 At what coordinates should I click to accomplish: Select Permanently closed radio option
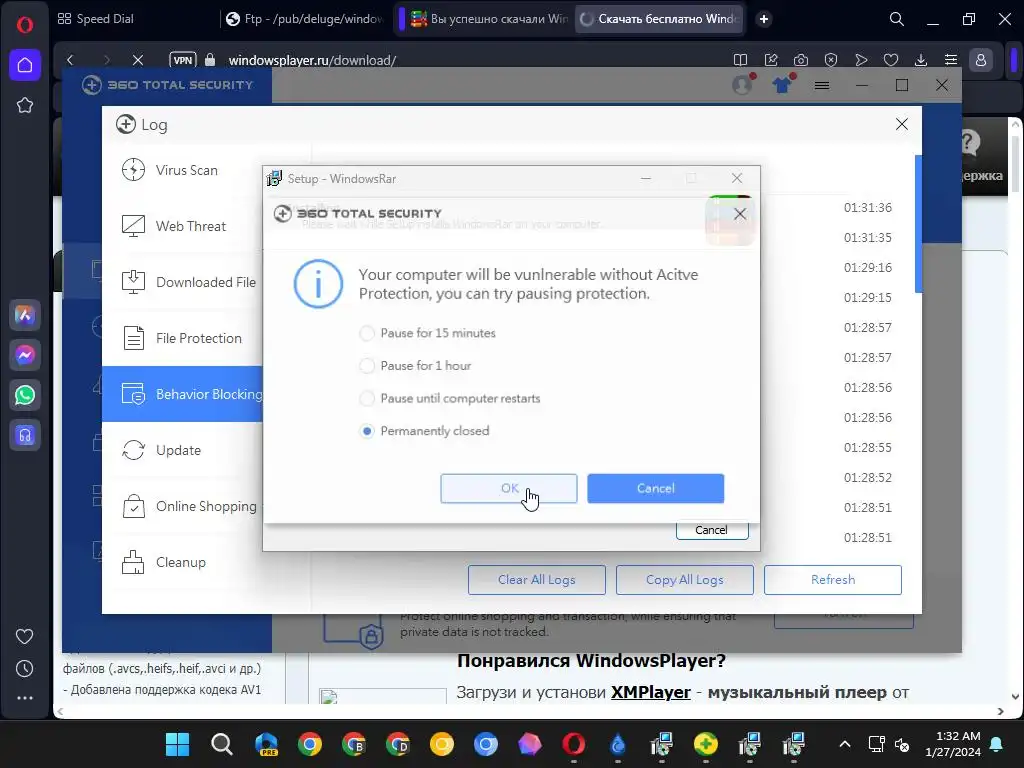pos(424,431)
